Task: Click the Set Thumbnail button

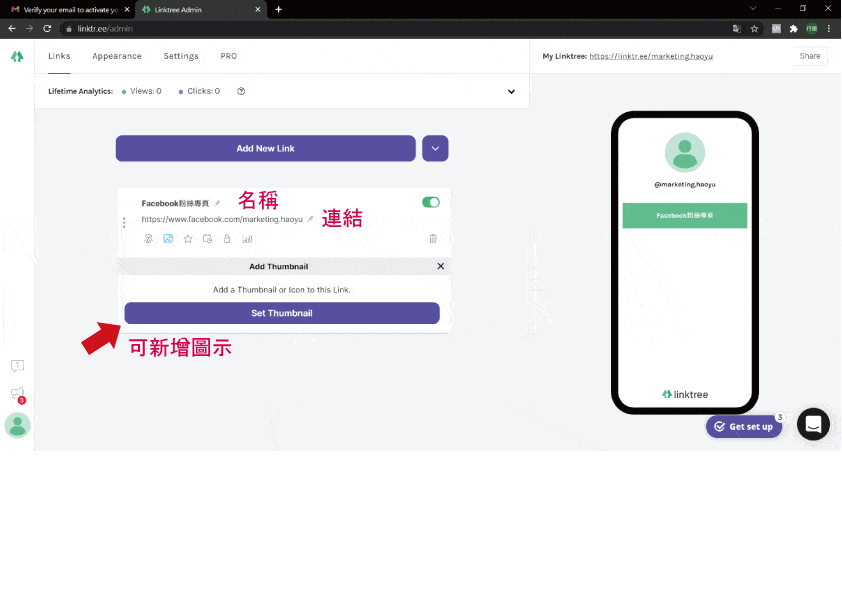Action: [x=282, y=313]
